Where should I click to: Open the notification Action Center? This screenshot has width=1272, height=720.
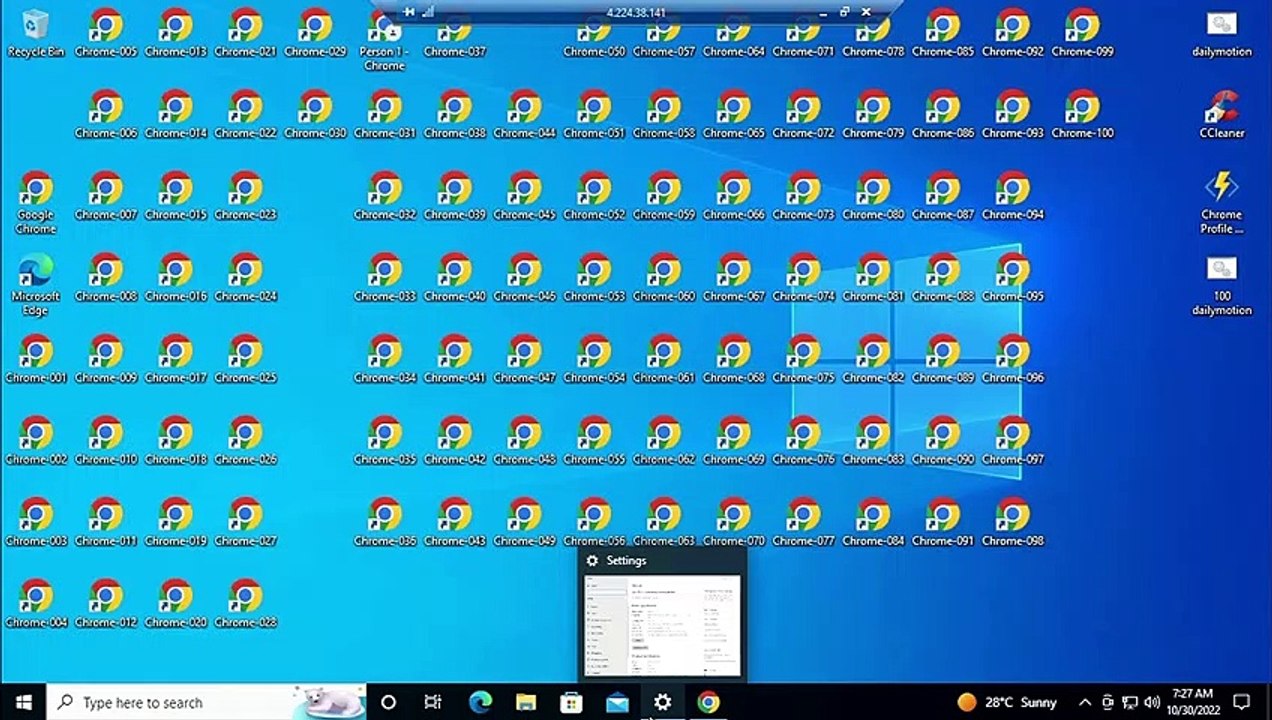[1242, 702]
